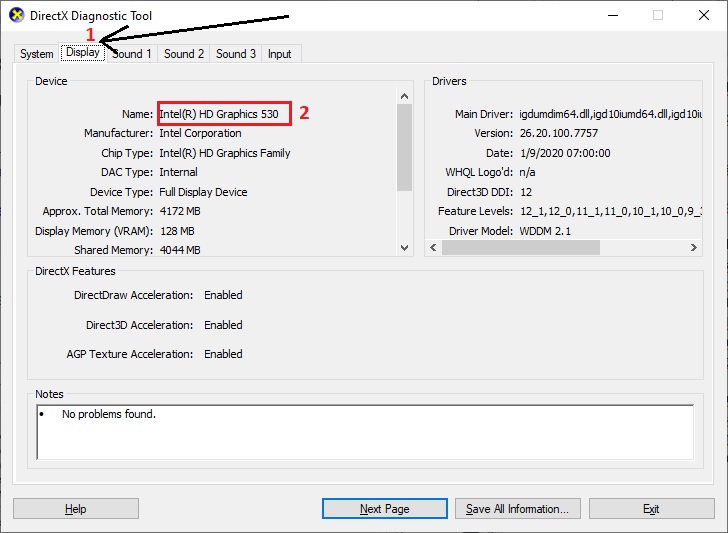Viewport: 728px width, 533px height.
Task: Click the Help button
Action: [76, 509]
